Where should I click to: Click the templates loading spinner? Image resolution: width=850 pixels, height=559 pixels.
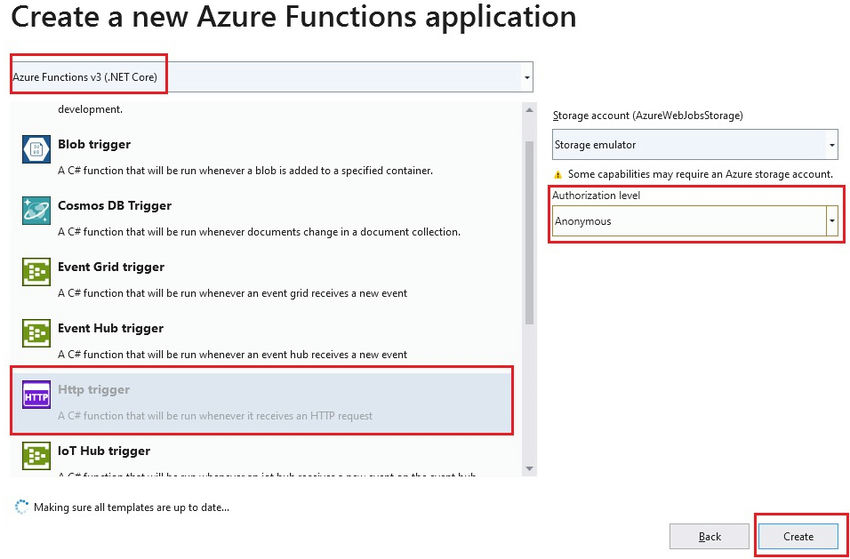(x=22, y=507)
